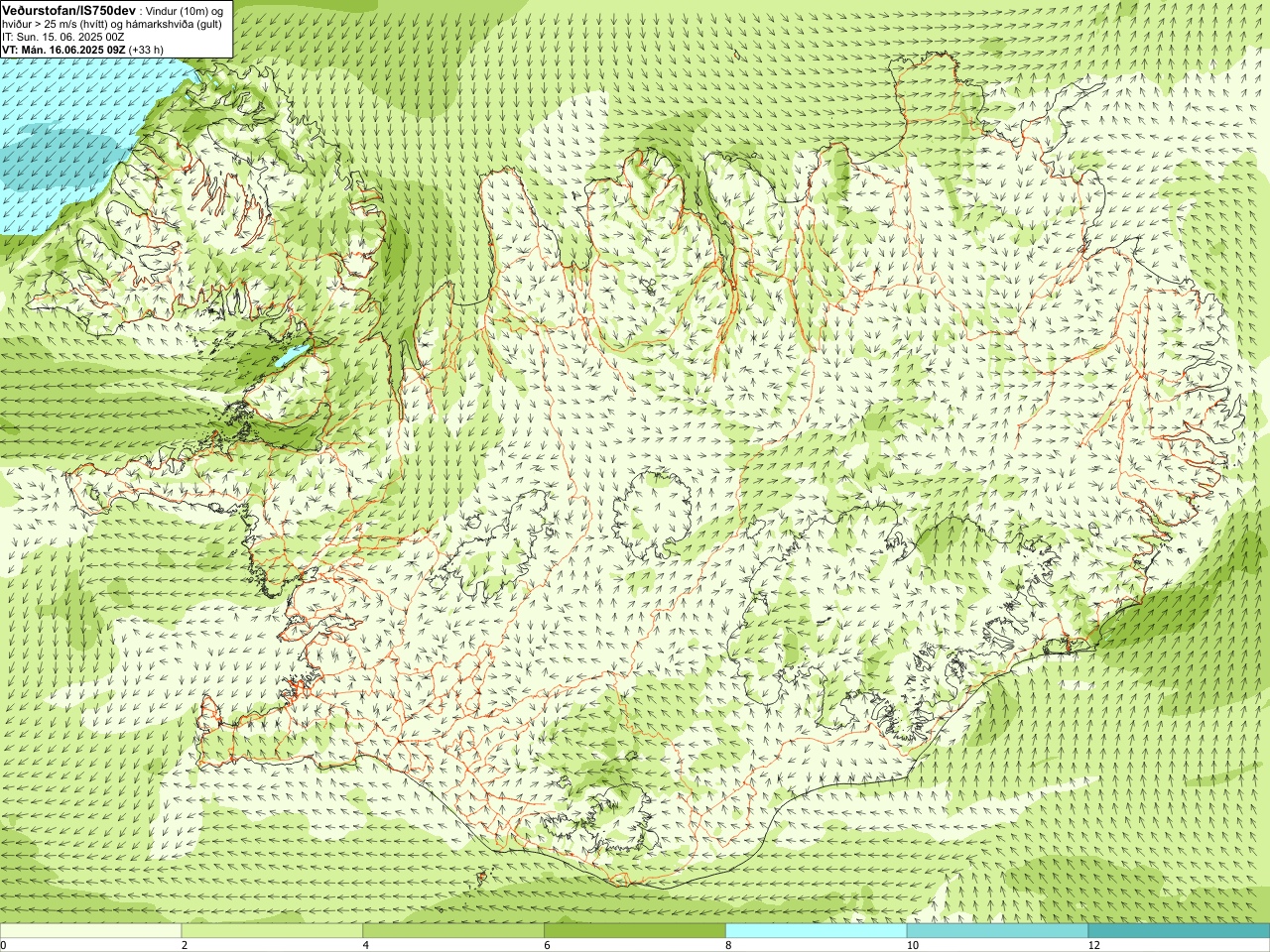
Task: Click the legend value '12'
Action: coord(1093,945)
